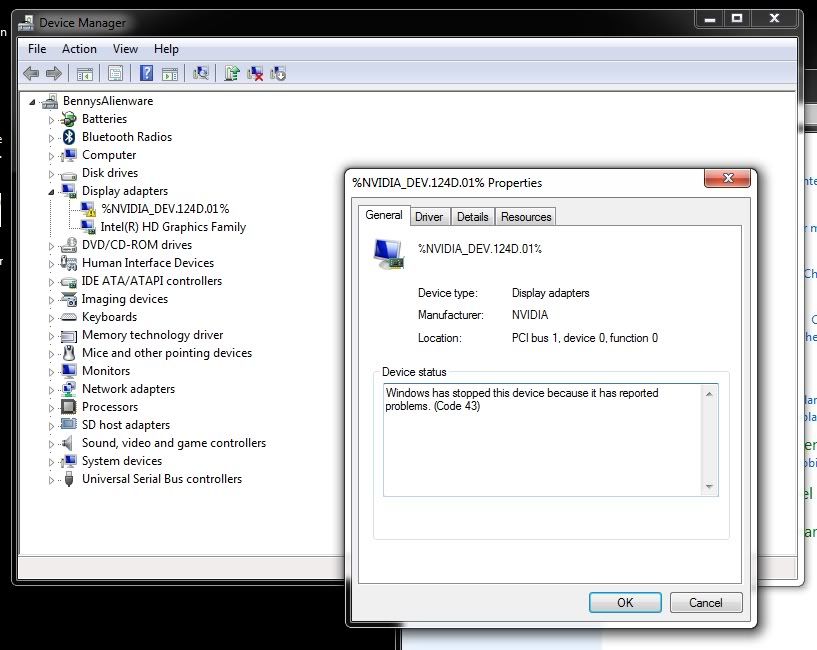Disable device toolbar icon with down arrow
Screen dimensions: 817x650
(x=278, y=73)
